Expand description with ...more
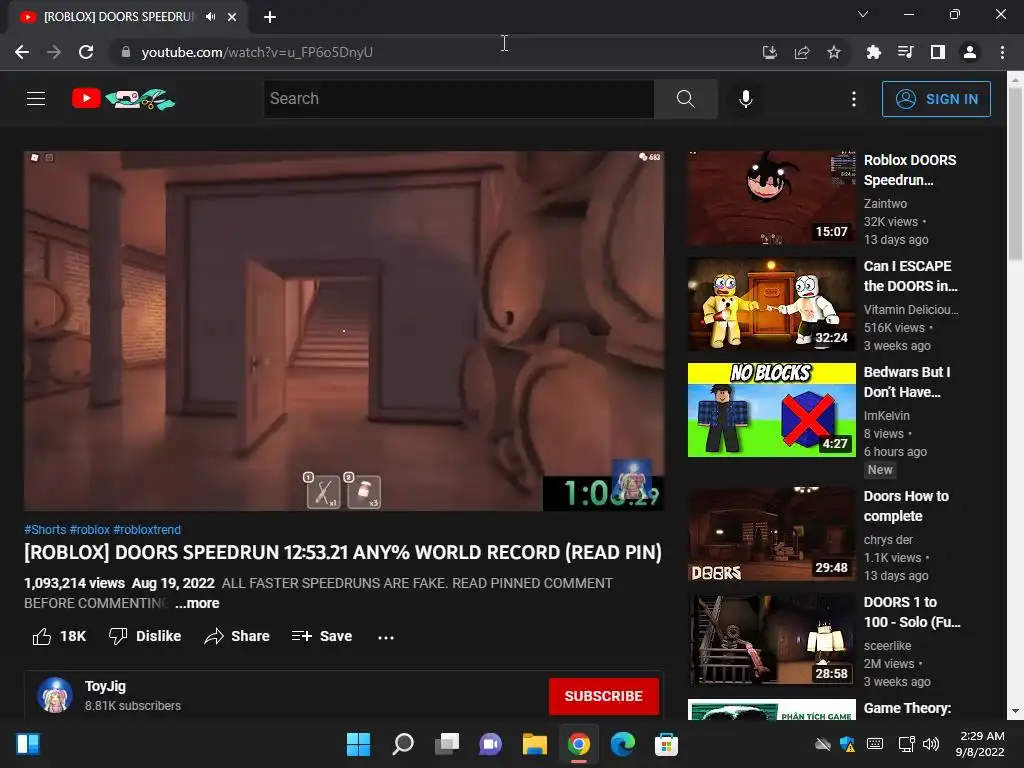1024x768 pixels. pos(197,603)
